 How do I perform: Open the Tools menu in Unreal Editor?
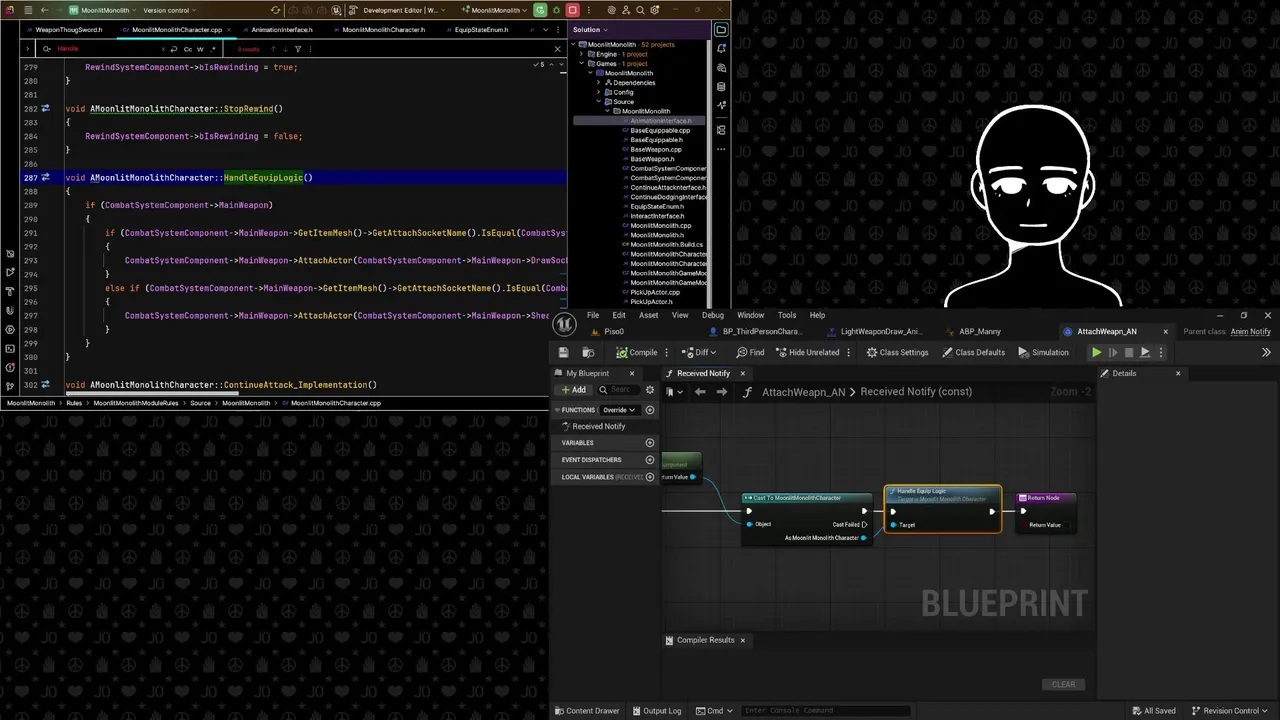pyautogui.click(x=787, y=315)
